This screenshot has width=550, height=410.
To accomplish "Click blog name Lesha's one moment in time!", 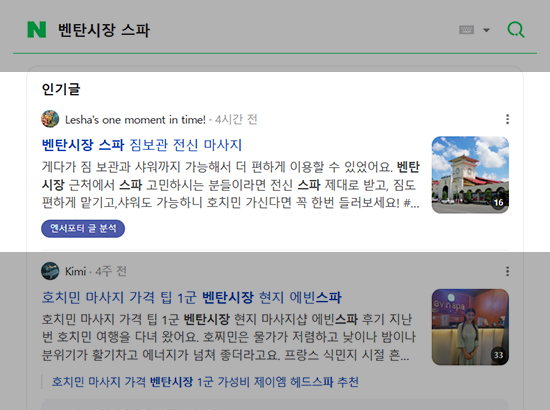I will pyautogui.click(x=135, y=120).
